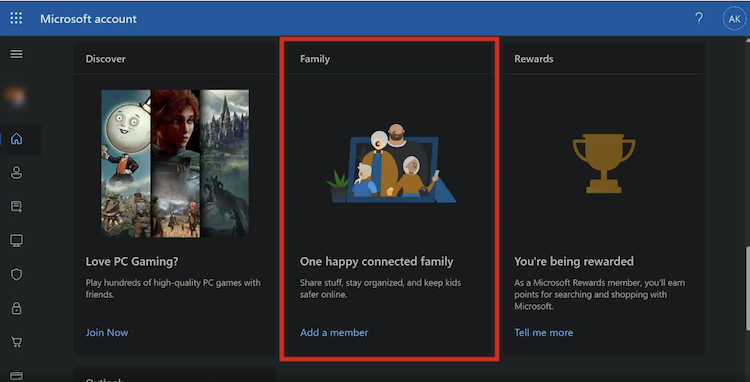Click the Join Now link

pos(107,332)
